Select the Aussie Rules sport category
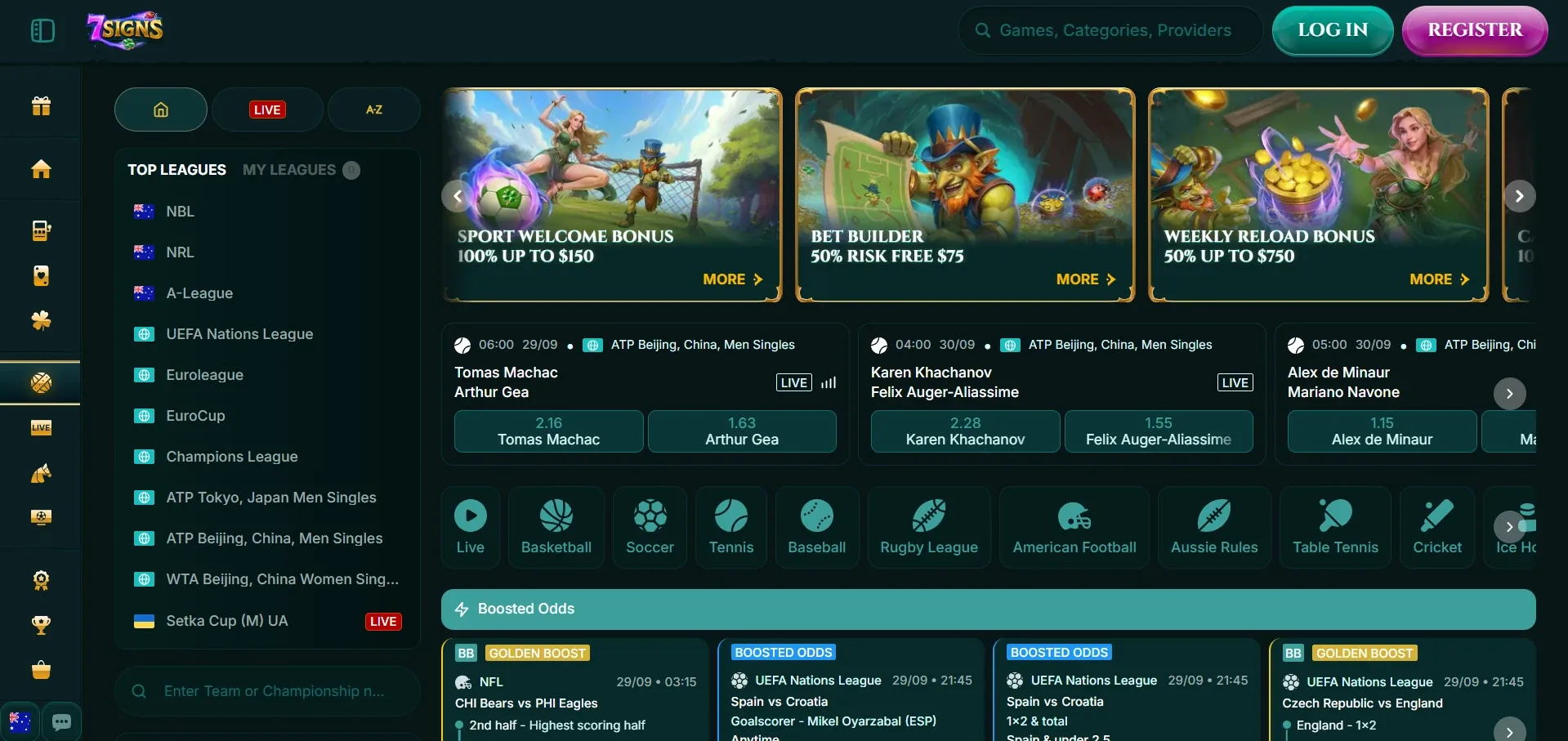Image resolution: width=1568 pixels, height=741 pixels. click(x=1214, y=527)
